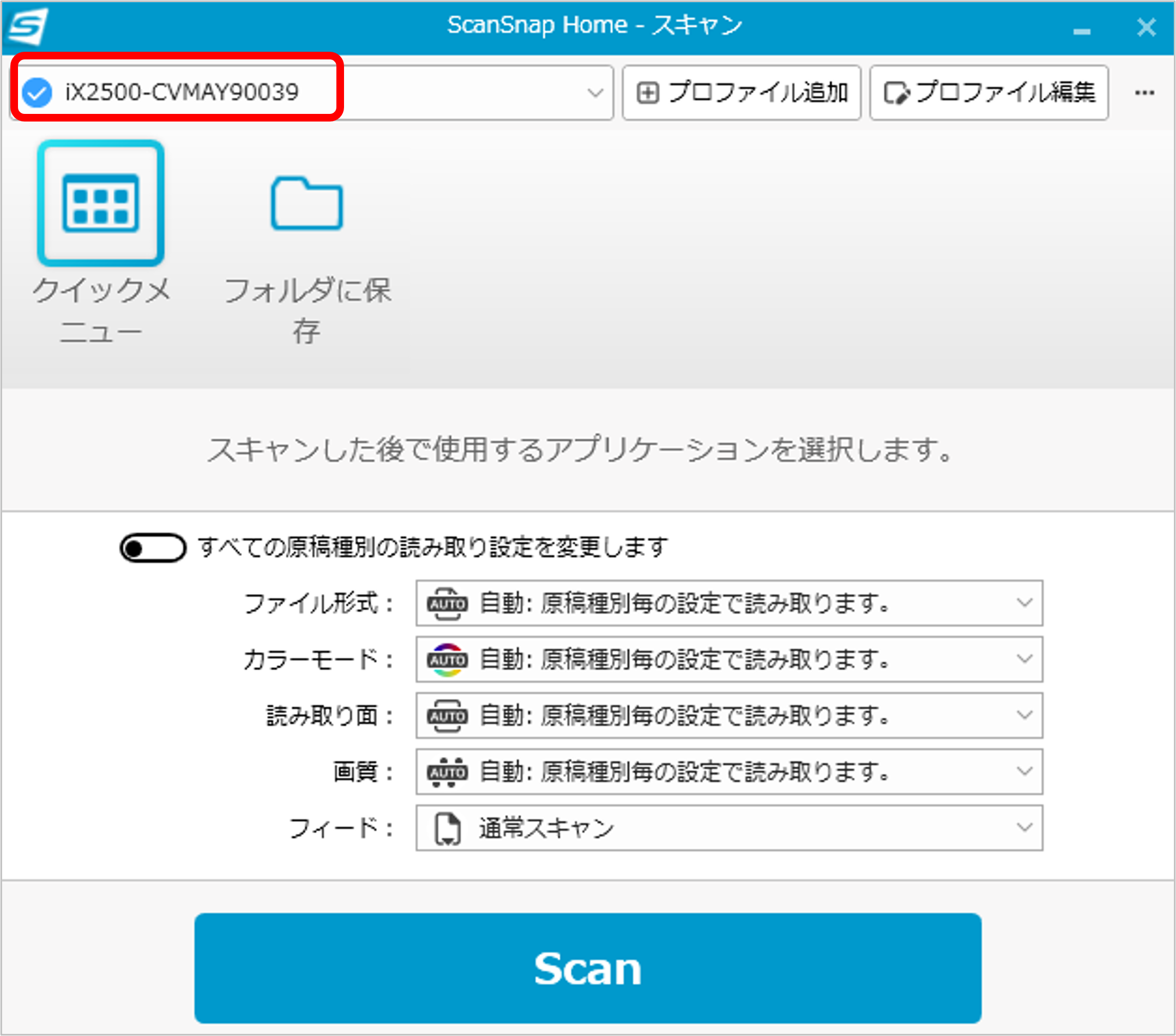This screenshot has height=1036, width=1176.
Task: Click the AUTO icon in 読み取り面 field
Action: click(447, 716)
